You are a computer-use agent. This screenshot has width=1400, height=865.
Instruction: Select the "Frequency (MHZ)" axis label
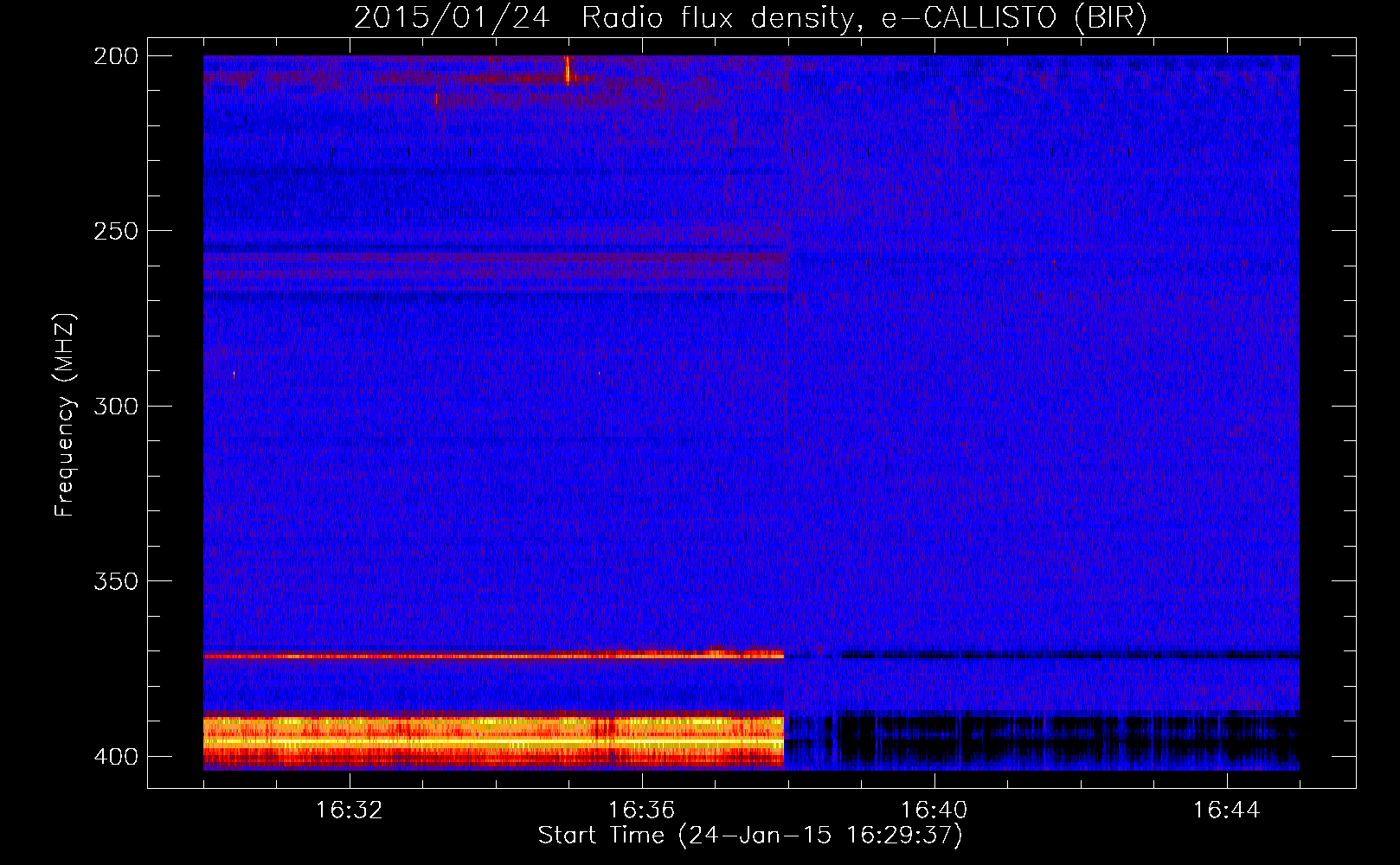pos(65,414)
